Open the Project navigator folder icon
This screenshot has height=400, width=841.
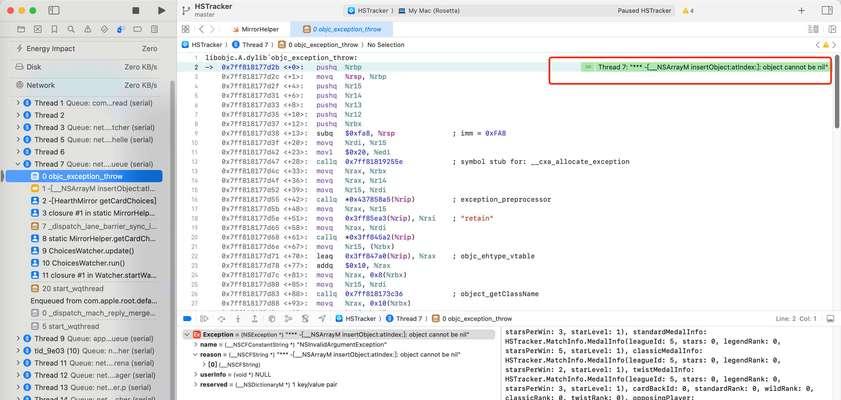(x=21, y=29)
